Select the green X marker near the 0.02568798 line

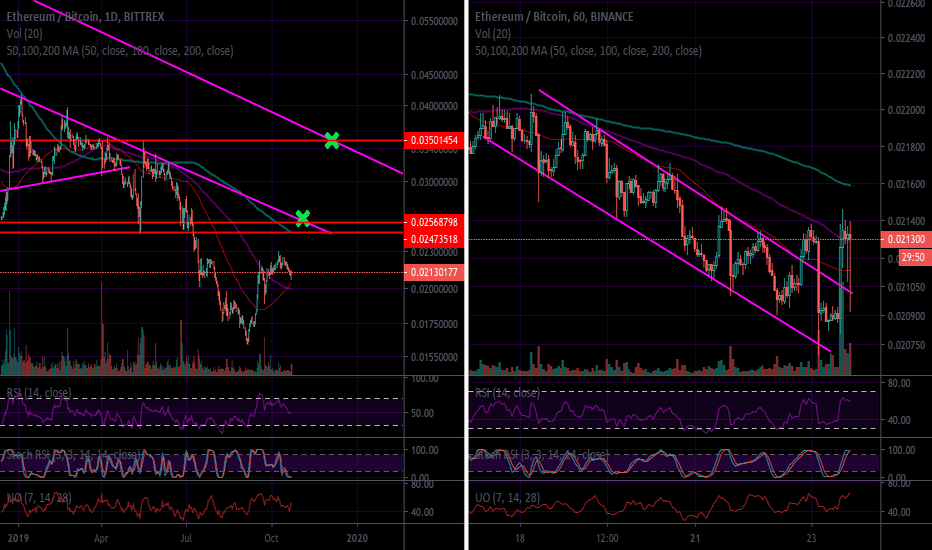(303, 218)
